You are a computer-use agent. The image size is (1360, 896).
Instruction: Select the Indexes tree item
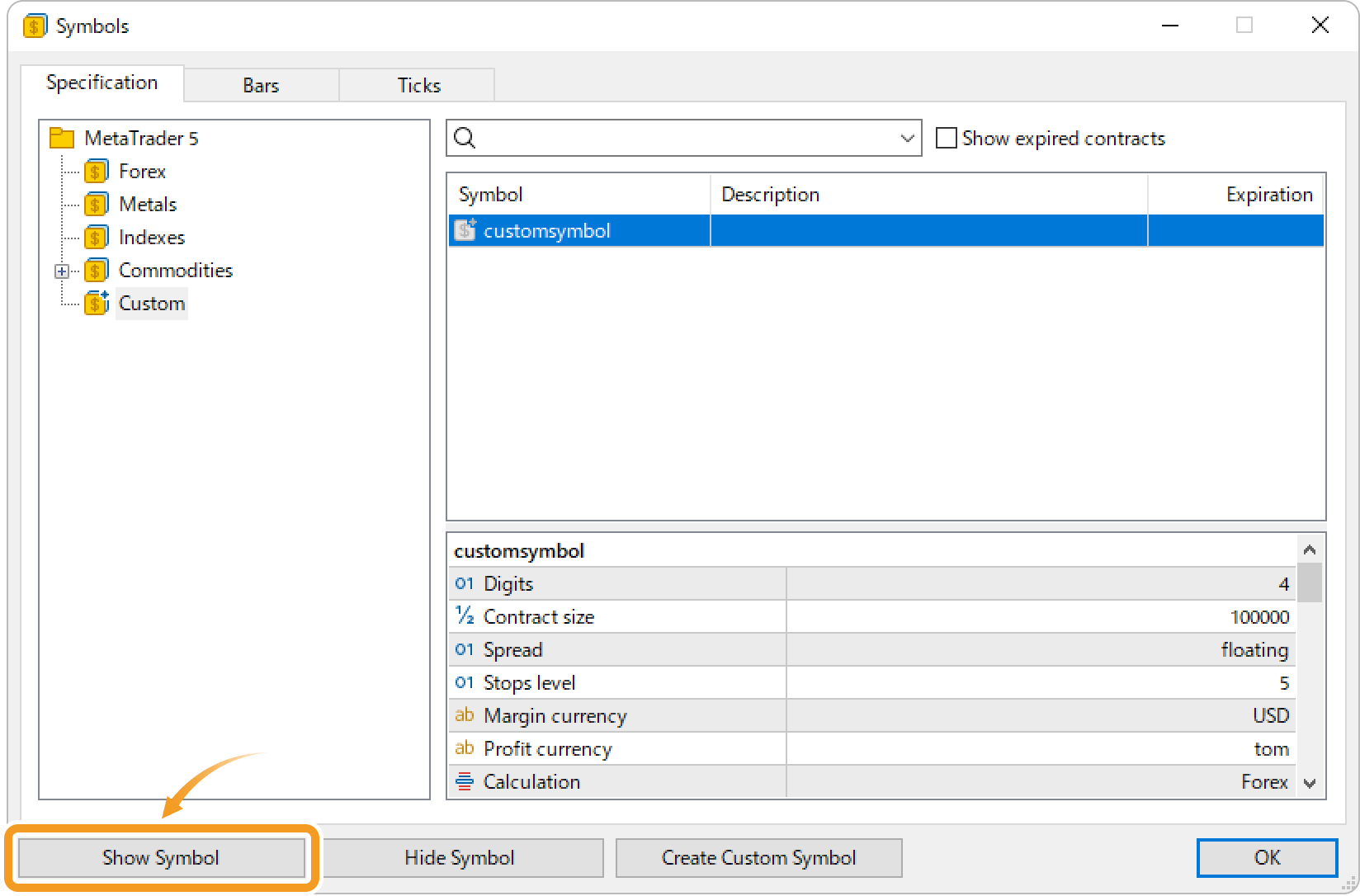coord(152,238)
